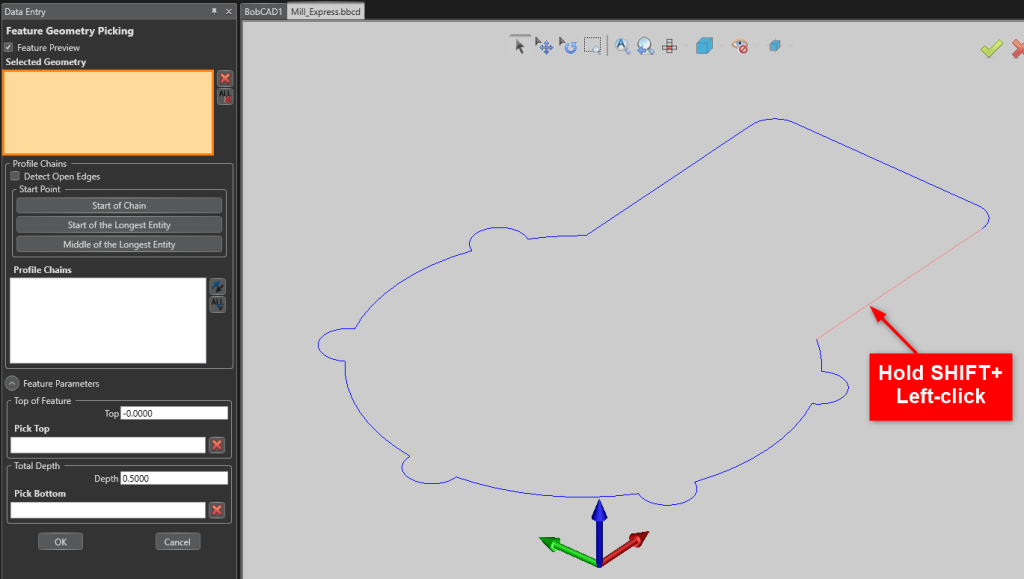Select the Mill_Express.bbcd tab
The width and height of the screenshot is (1024, 579).
pos(324,11)
